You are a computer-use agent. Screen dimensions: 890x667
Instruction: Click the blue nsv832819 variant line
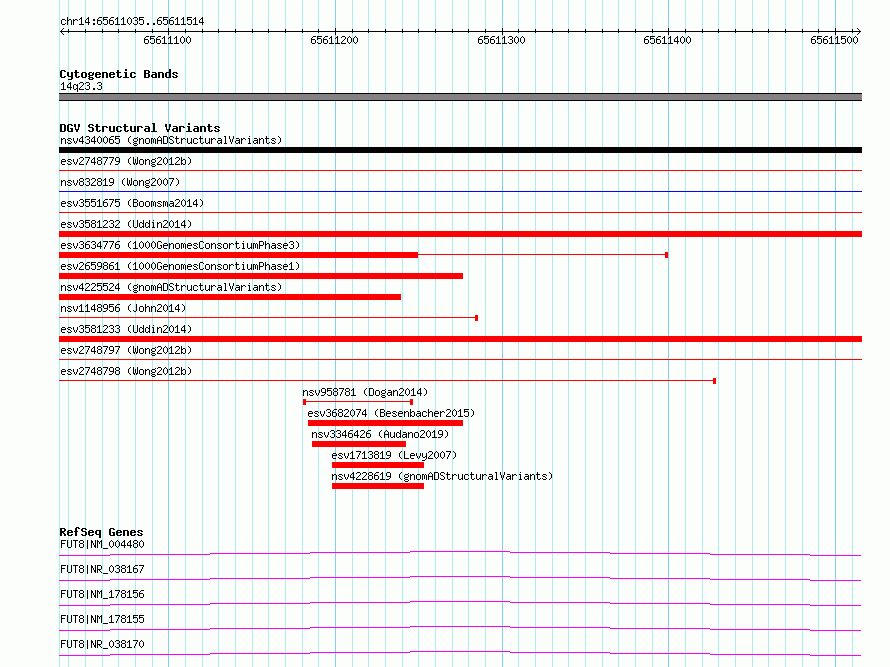pyautogui.click(x=460, y=191)
